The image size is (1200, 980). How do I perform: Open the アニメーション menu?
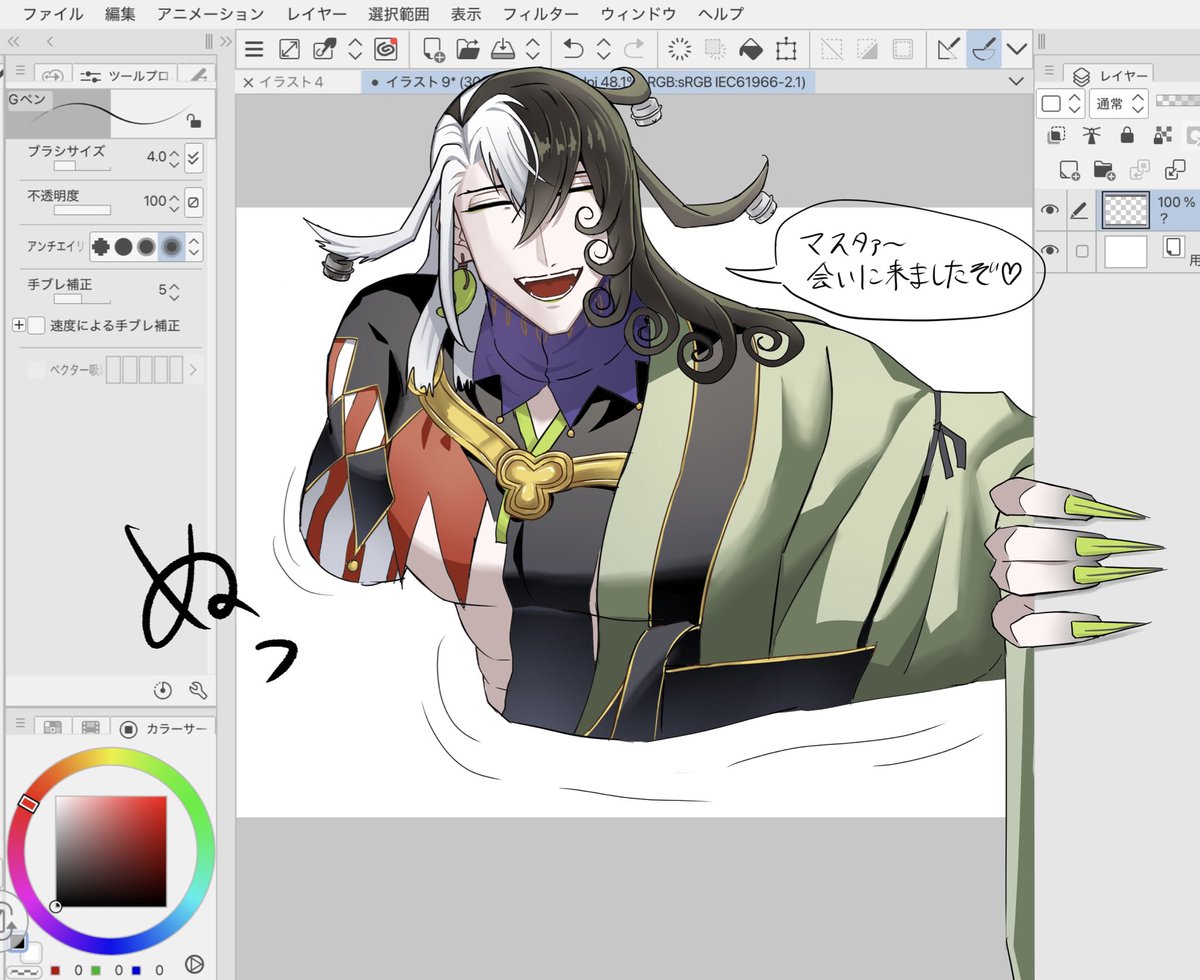(211, 14)
